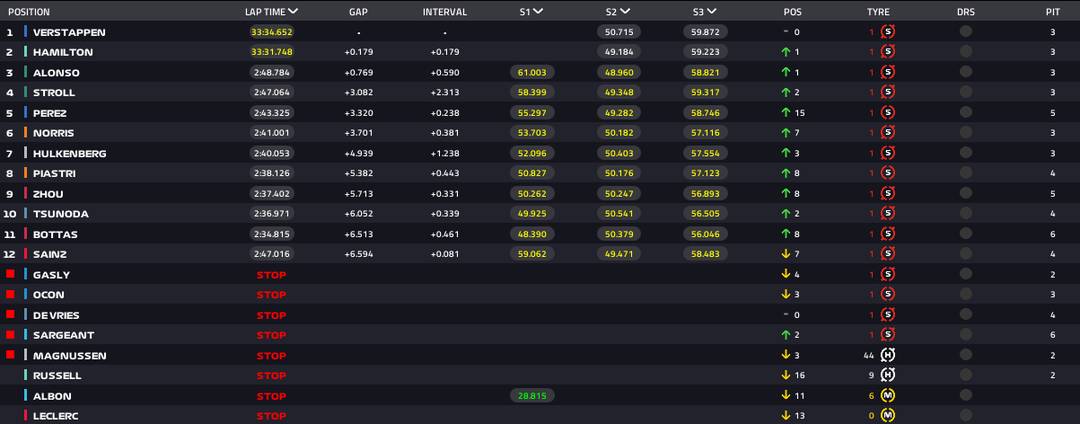This screenshot has height=424, width=1080.
Task: Click Leclerc's DRS indicator dot
Action: point(966,416)
